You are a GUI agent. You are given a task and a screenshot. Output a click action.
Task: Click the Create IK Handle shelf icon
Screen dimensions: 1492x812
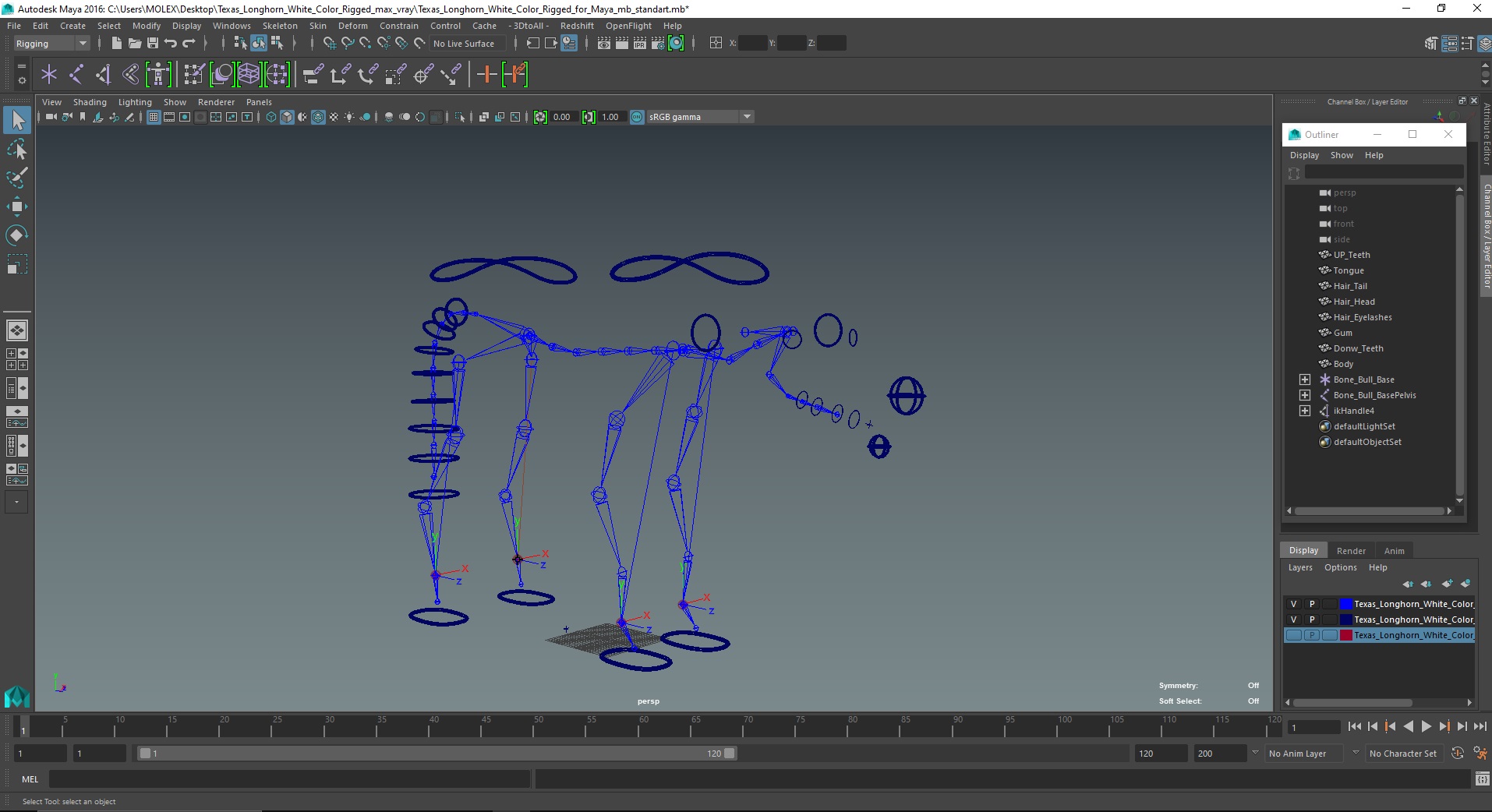click(104, 75)
